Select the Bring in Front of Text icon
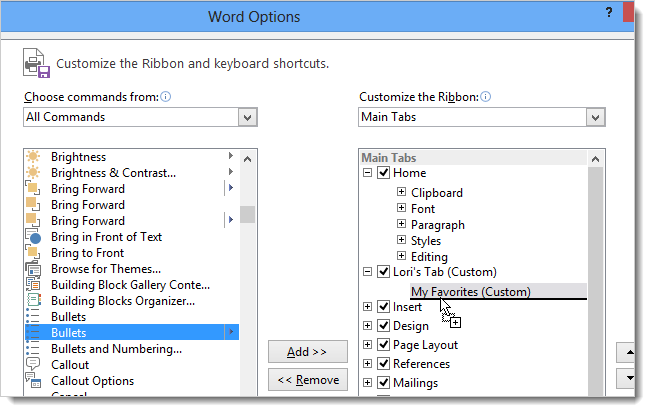 pos(33,237)
